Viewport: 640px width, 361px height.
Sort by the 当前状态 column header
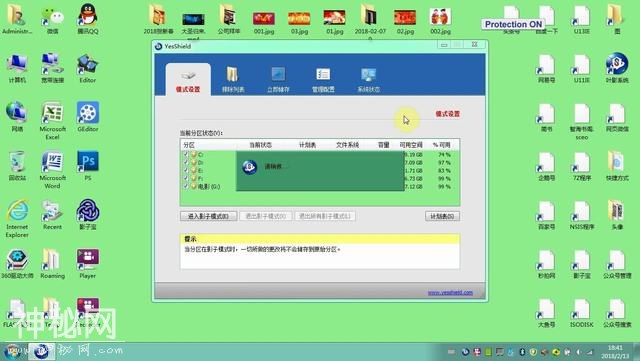click(x=260, y=145)
